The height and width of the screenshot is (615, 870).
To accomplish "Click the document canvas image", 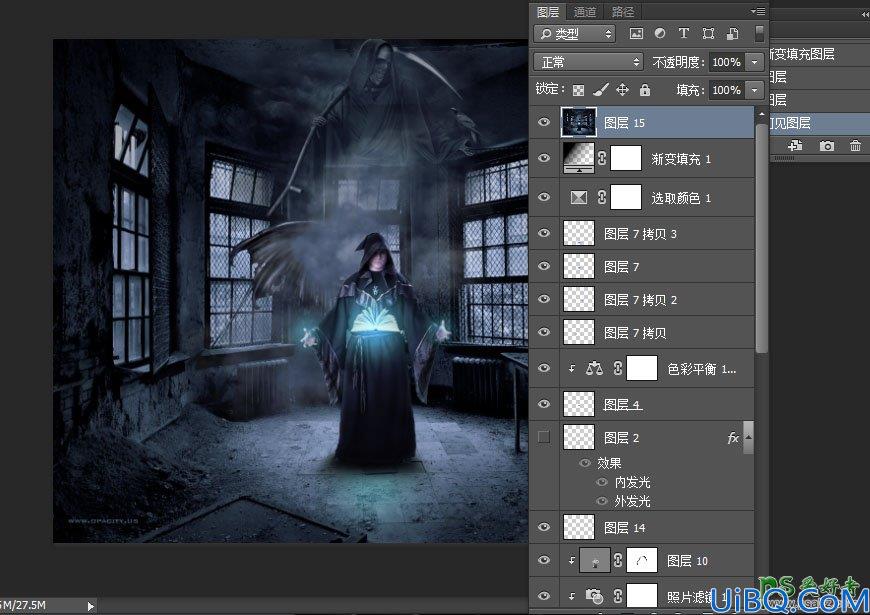I will (x=290, y=290).
